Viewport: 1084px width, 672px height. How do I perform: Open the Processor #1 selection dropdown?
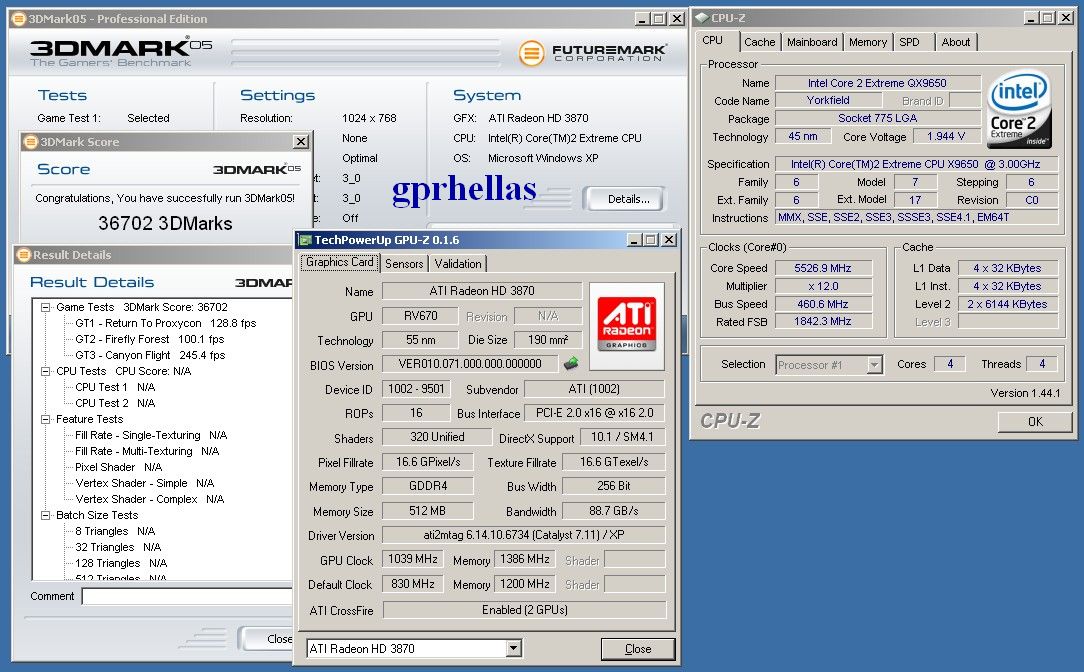pos(875,364)
